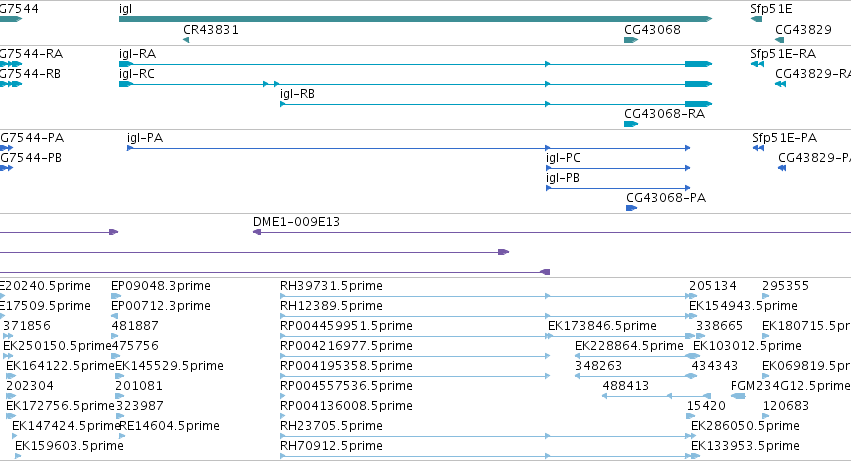Select feature label 295355
The height and width of the screenshot is (461, 851).
point(785,286)
